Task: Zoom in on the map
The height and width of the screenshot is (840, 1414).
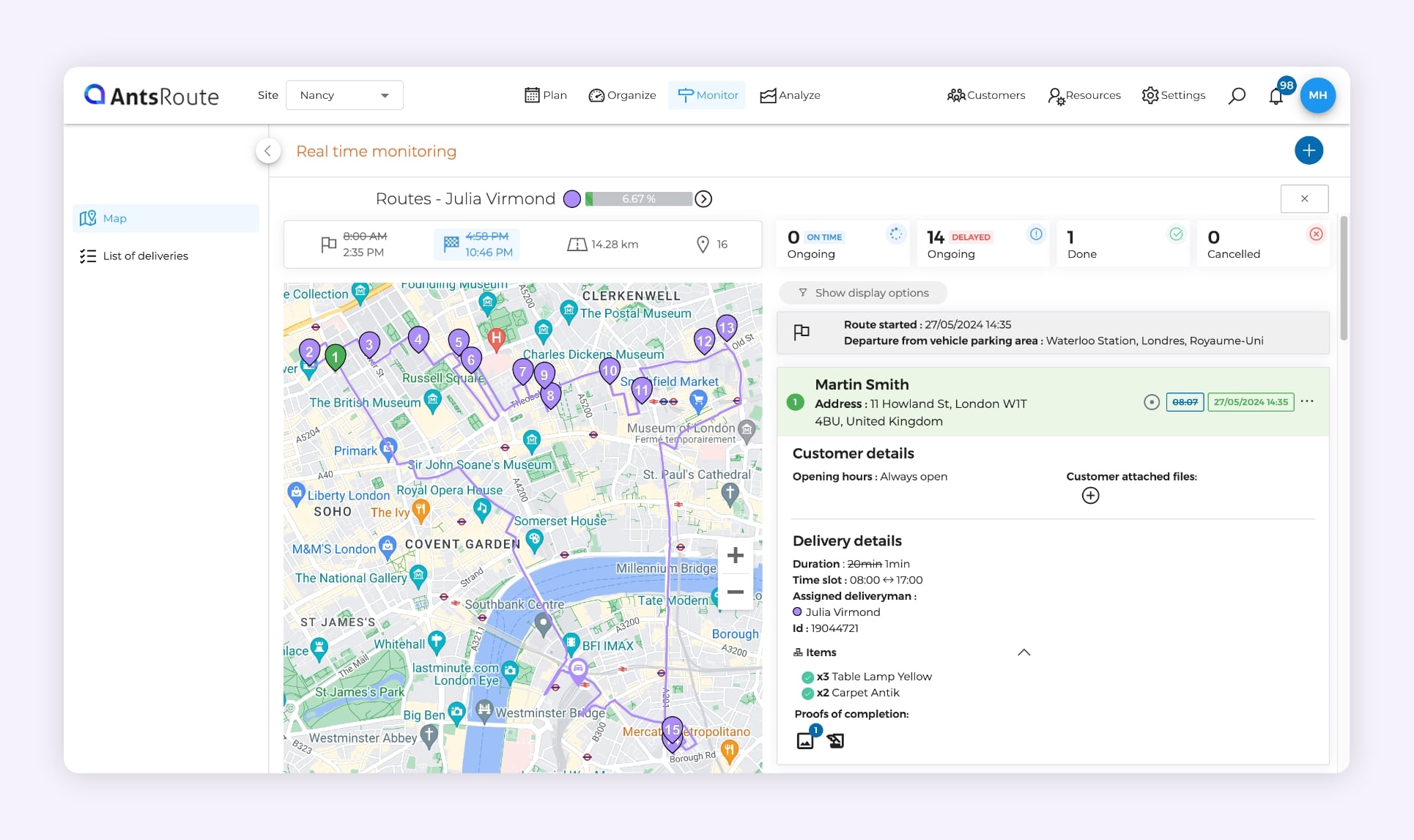Action: [735, 555]
